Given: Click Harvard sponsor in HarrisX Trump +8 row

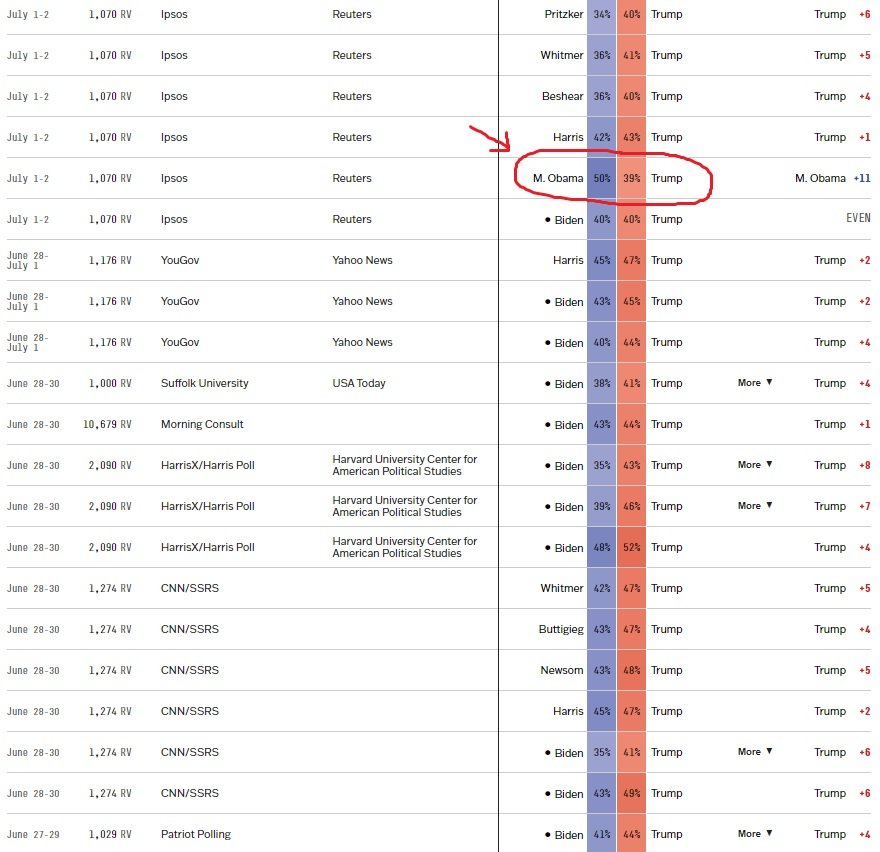Looking at the screenshot, I should [404, 465].
